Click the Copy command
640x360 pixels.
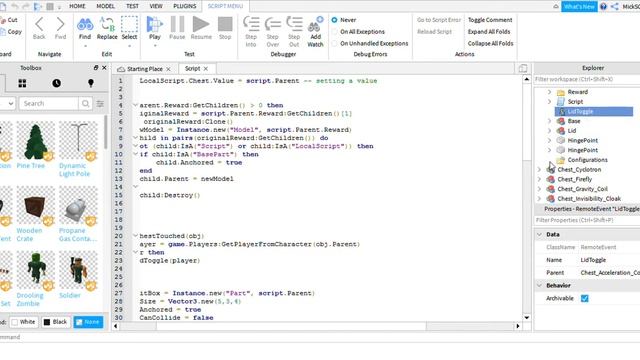tap(11, 31)
